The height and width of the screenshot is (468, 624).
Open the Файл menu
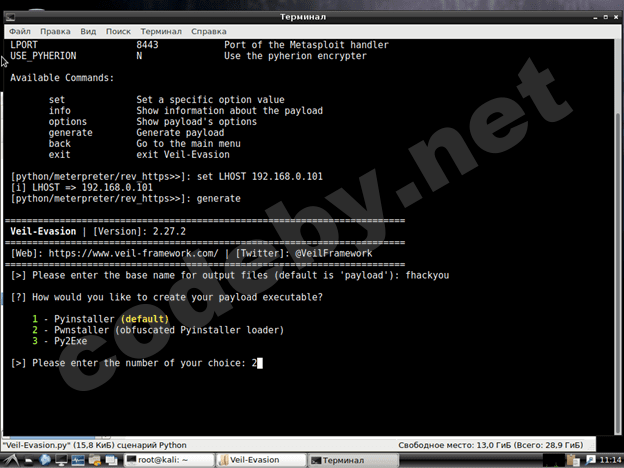pyautogui.click(x=20, y=31)
